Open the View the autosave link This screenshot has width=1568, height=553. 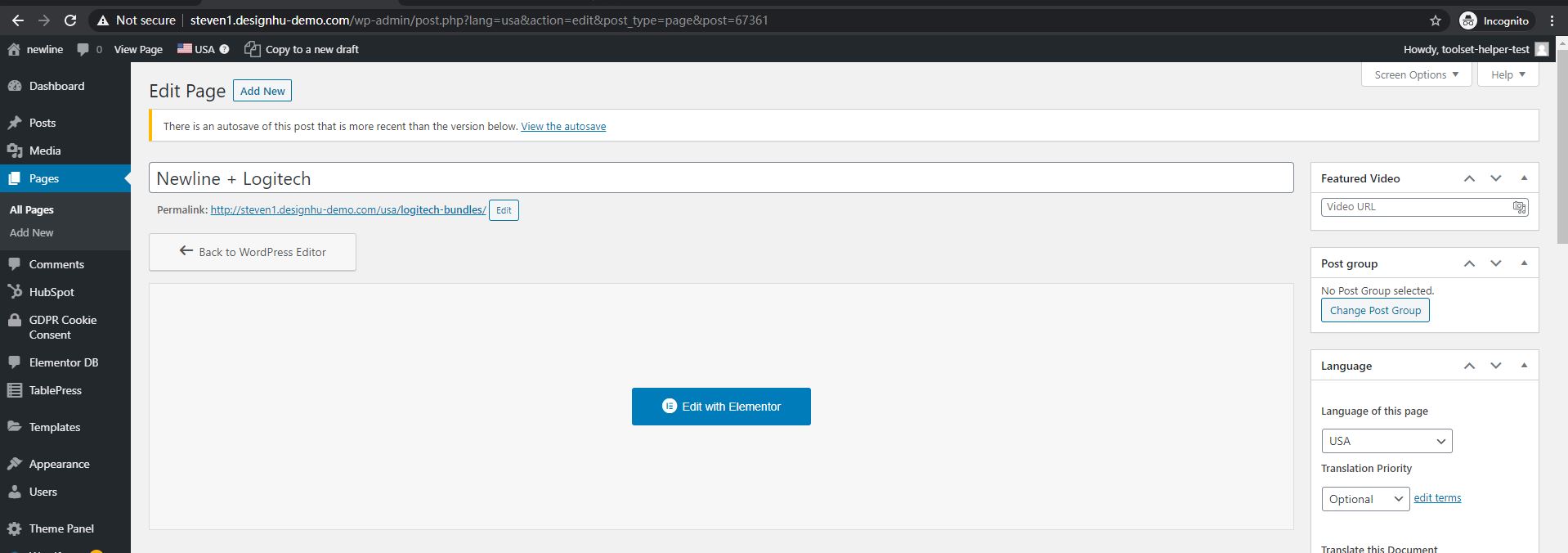pyautogui.click(x=563, y=127)
